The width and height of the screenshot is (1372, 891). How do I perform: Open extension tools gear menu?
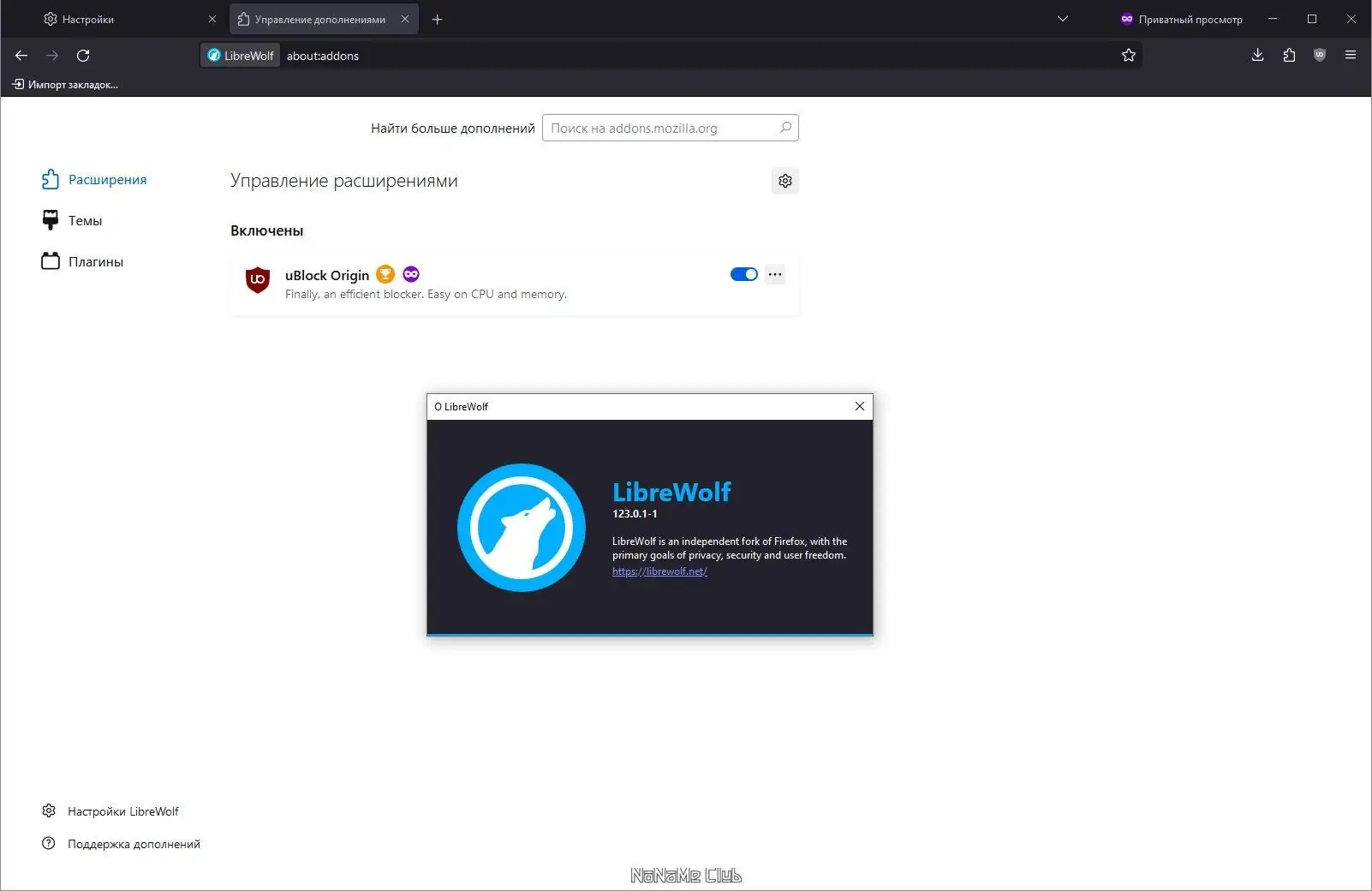tap(785, 181)
